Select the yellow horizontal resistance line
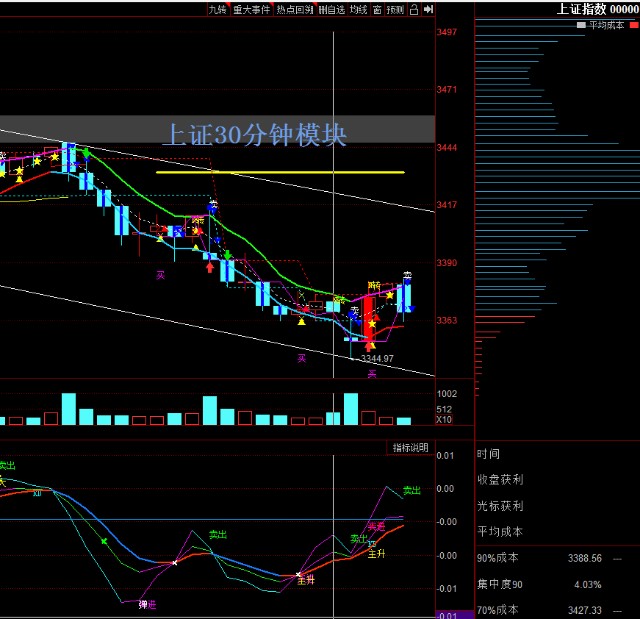 pyautogui.click(x=280, y=172)
